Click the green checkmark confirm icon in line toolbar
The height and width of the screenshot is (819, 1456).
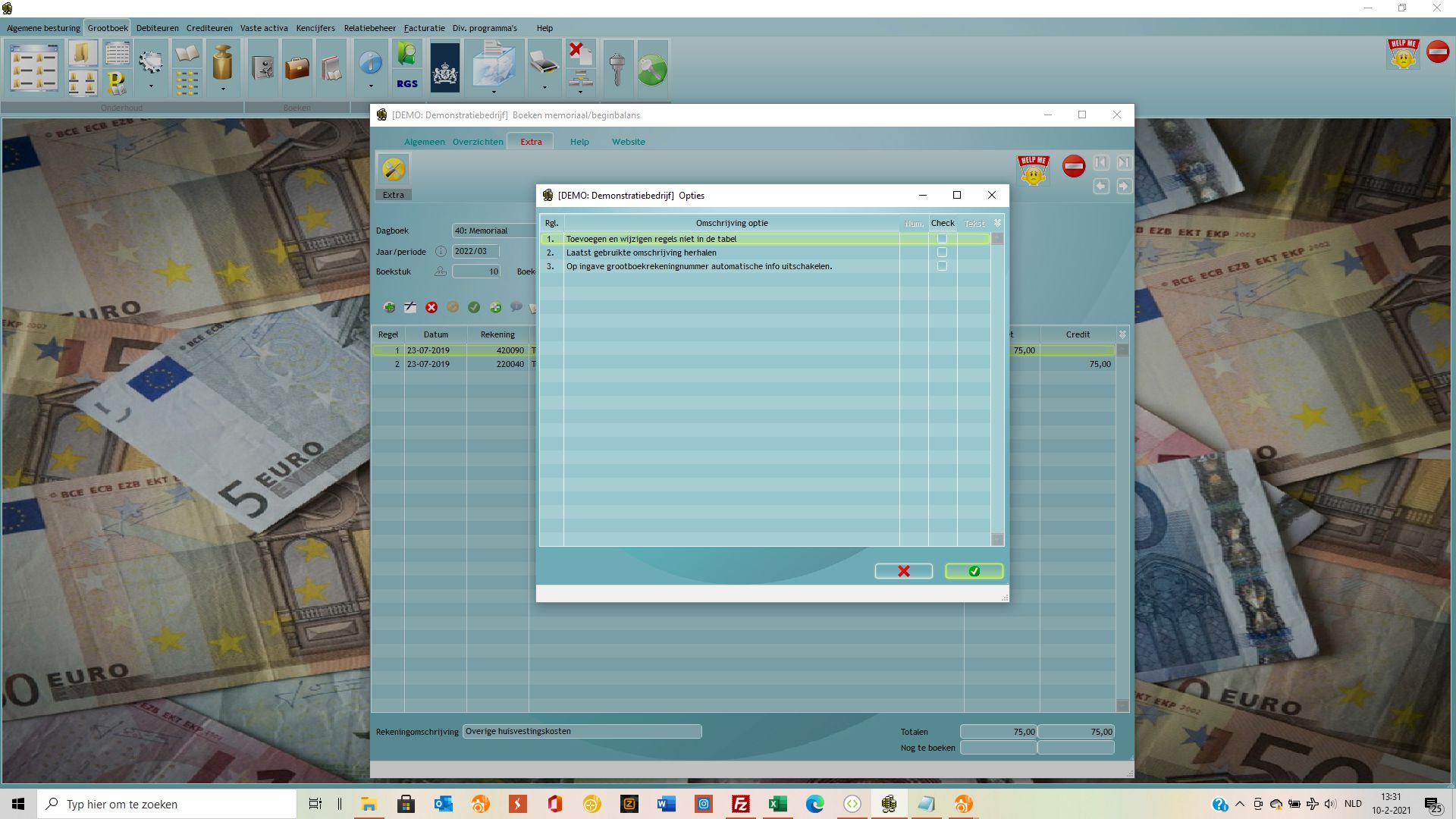pos(474,307)
